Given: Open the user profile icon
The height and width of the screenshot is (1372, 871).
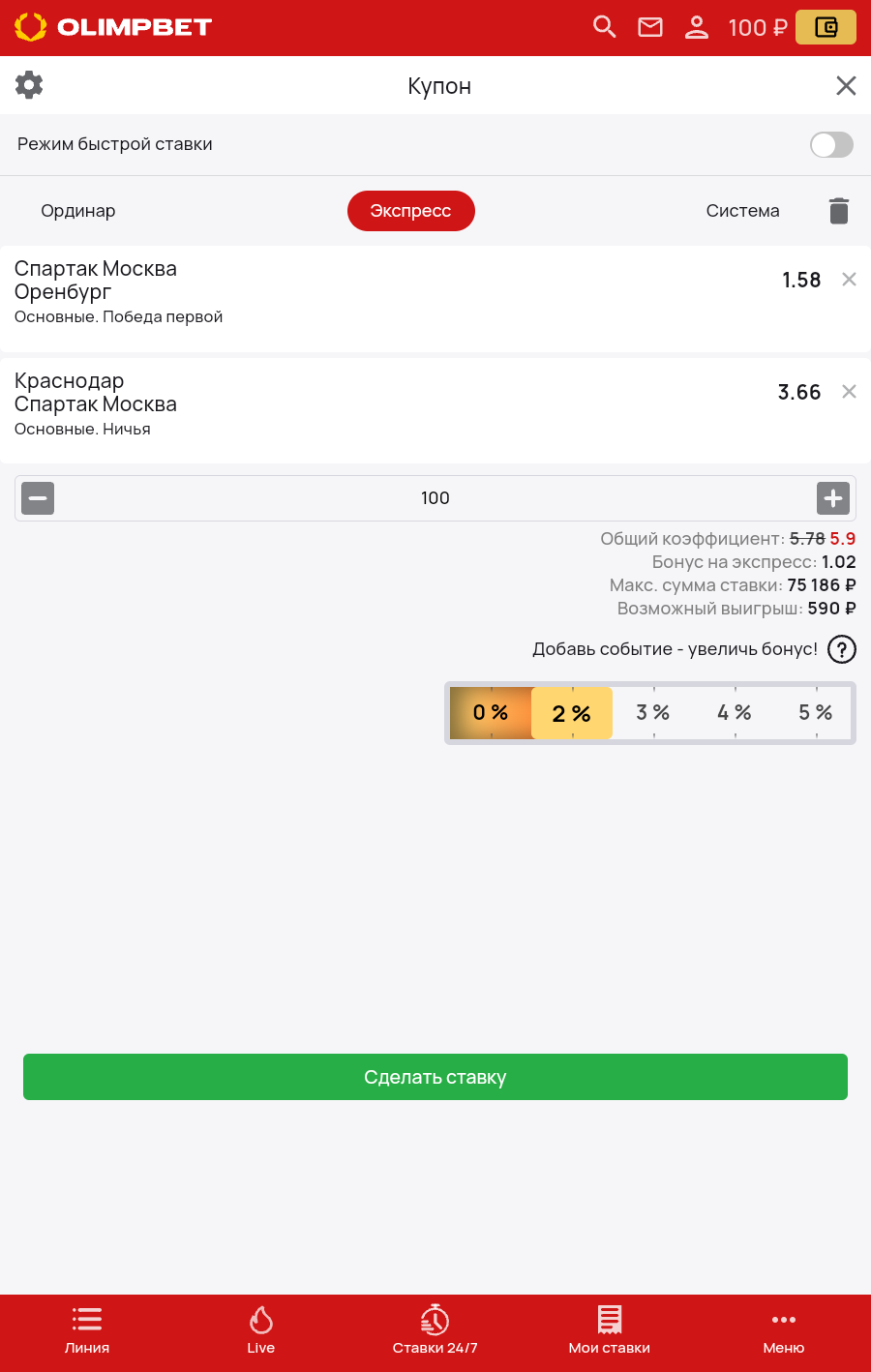Looking at the screenshot, I should (x=697, y=27).
